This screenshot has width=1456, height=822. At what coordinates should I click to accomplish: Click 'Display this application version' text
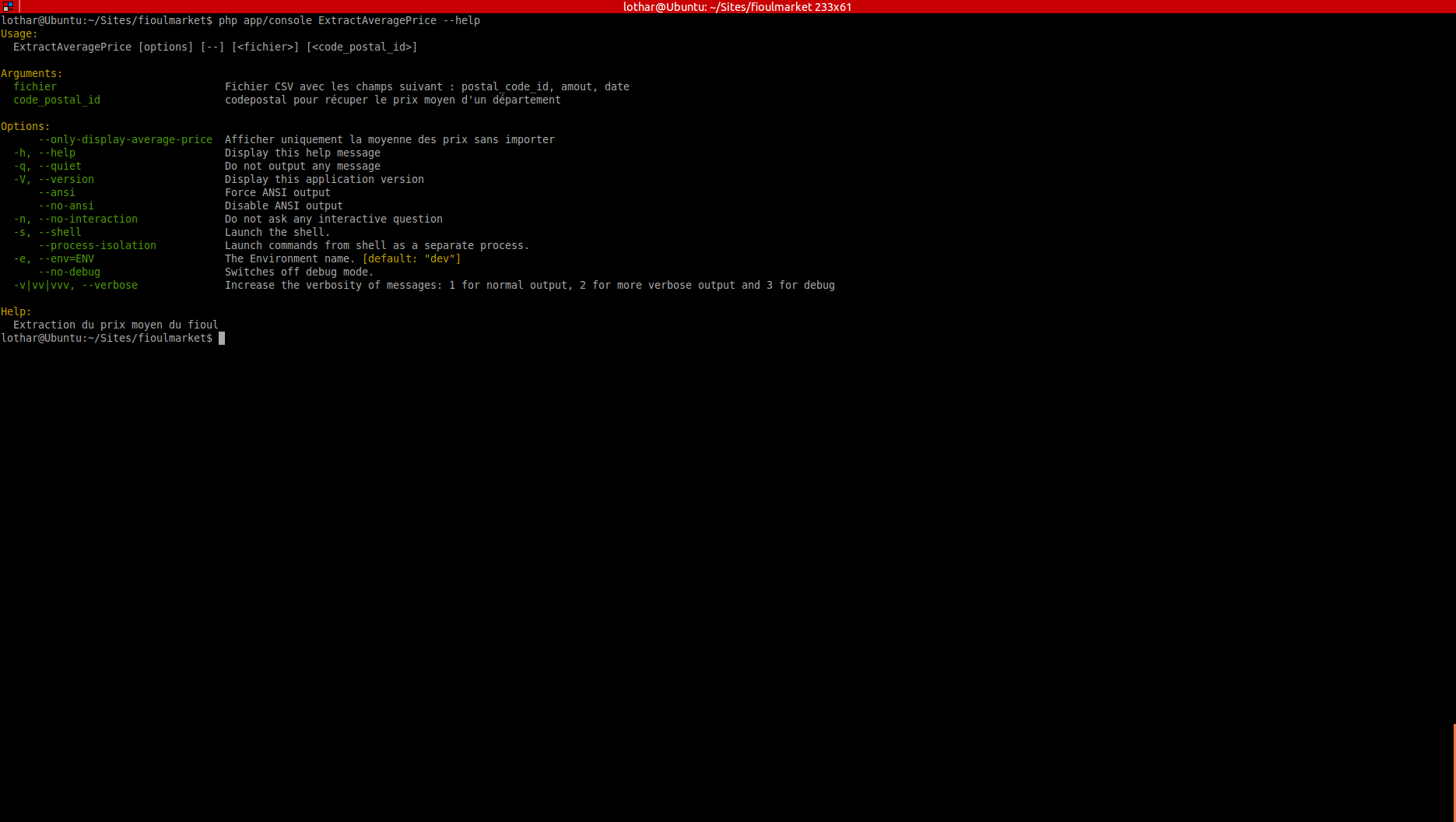click(325, 179)
